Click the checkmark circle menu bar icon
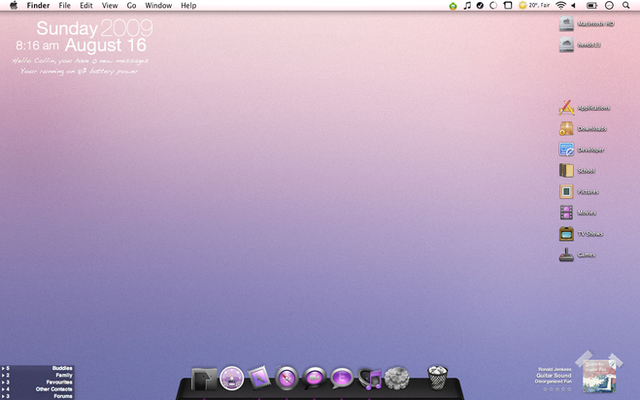 480,5
